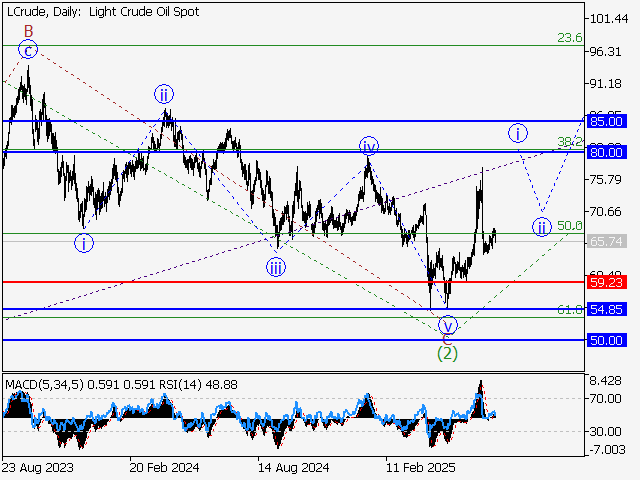
Task: Click the circled wave iv label
Action: click(369, 146)
